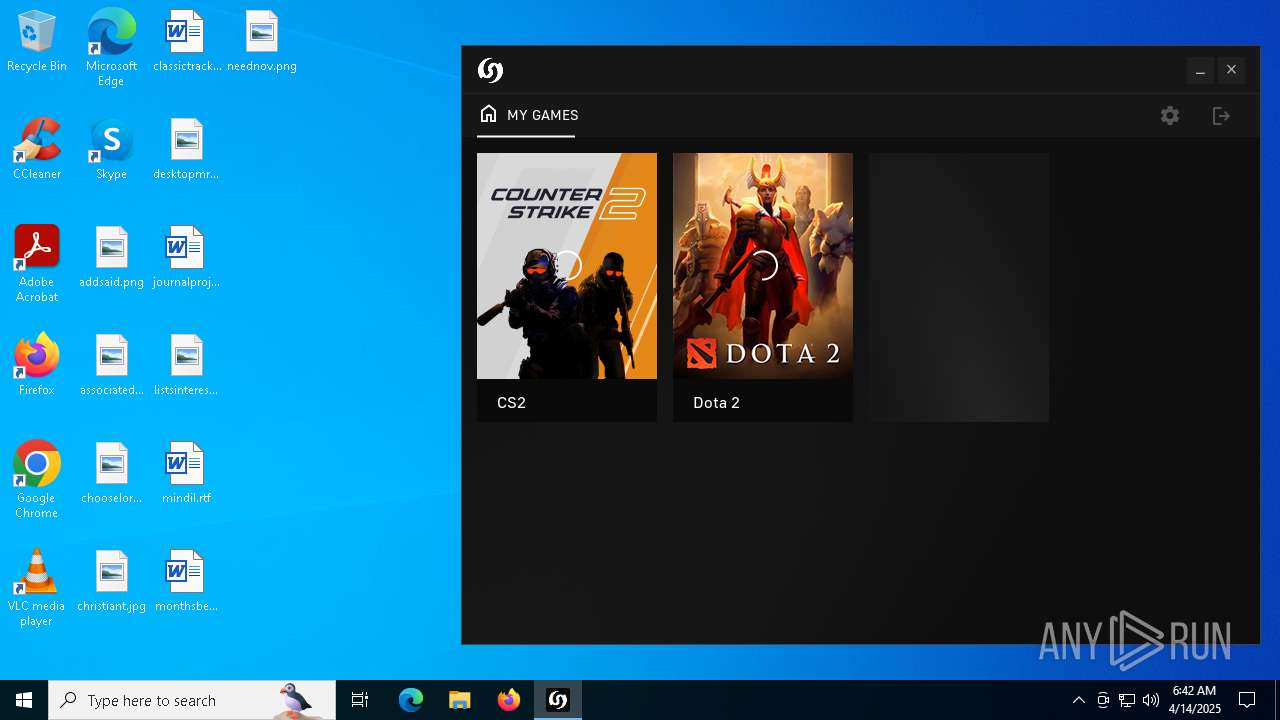Click the taskbar clock and date

tap(1194, 700)
